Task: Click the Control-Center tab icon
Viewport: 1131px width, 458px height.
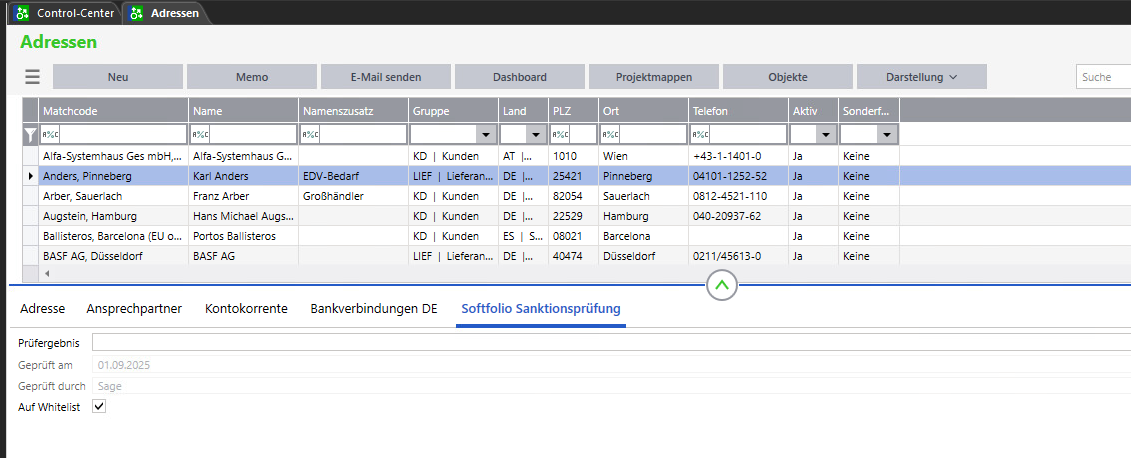Action: tap(23, 13)
